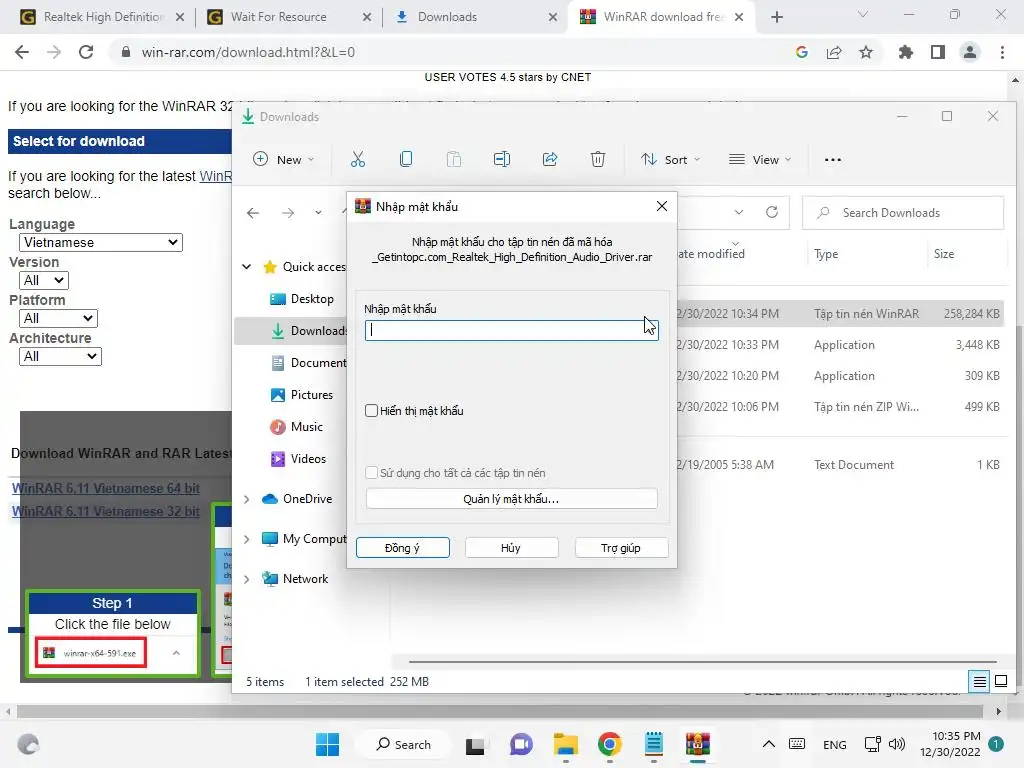The image size is (1024, 768).
Task: Click the Copy icon in Explorer toolbar
Action: point(406,159)
